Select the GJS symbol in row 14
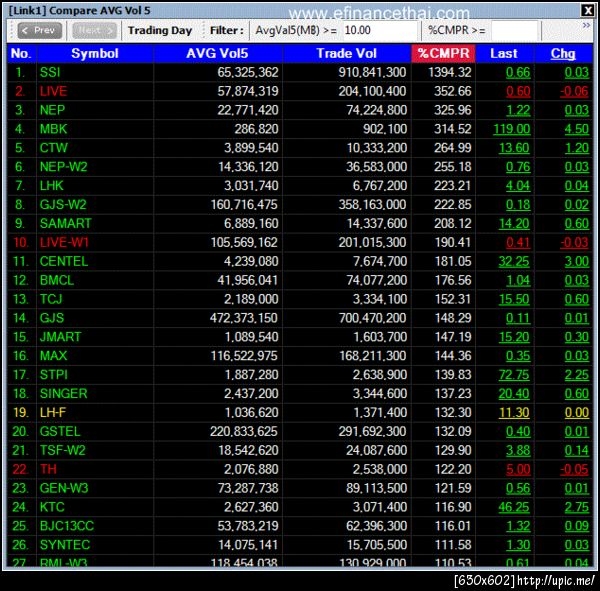 coord(52,318)
